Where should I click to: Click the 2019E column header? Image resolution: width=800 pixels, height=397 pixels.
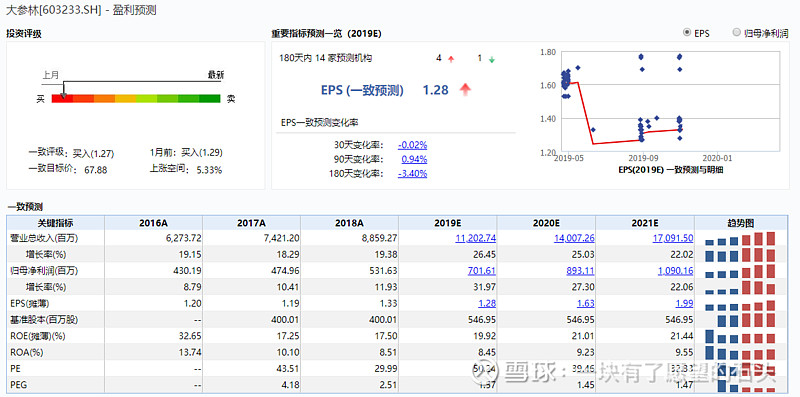coord(447,223)
